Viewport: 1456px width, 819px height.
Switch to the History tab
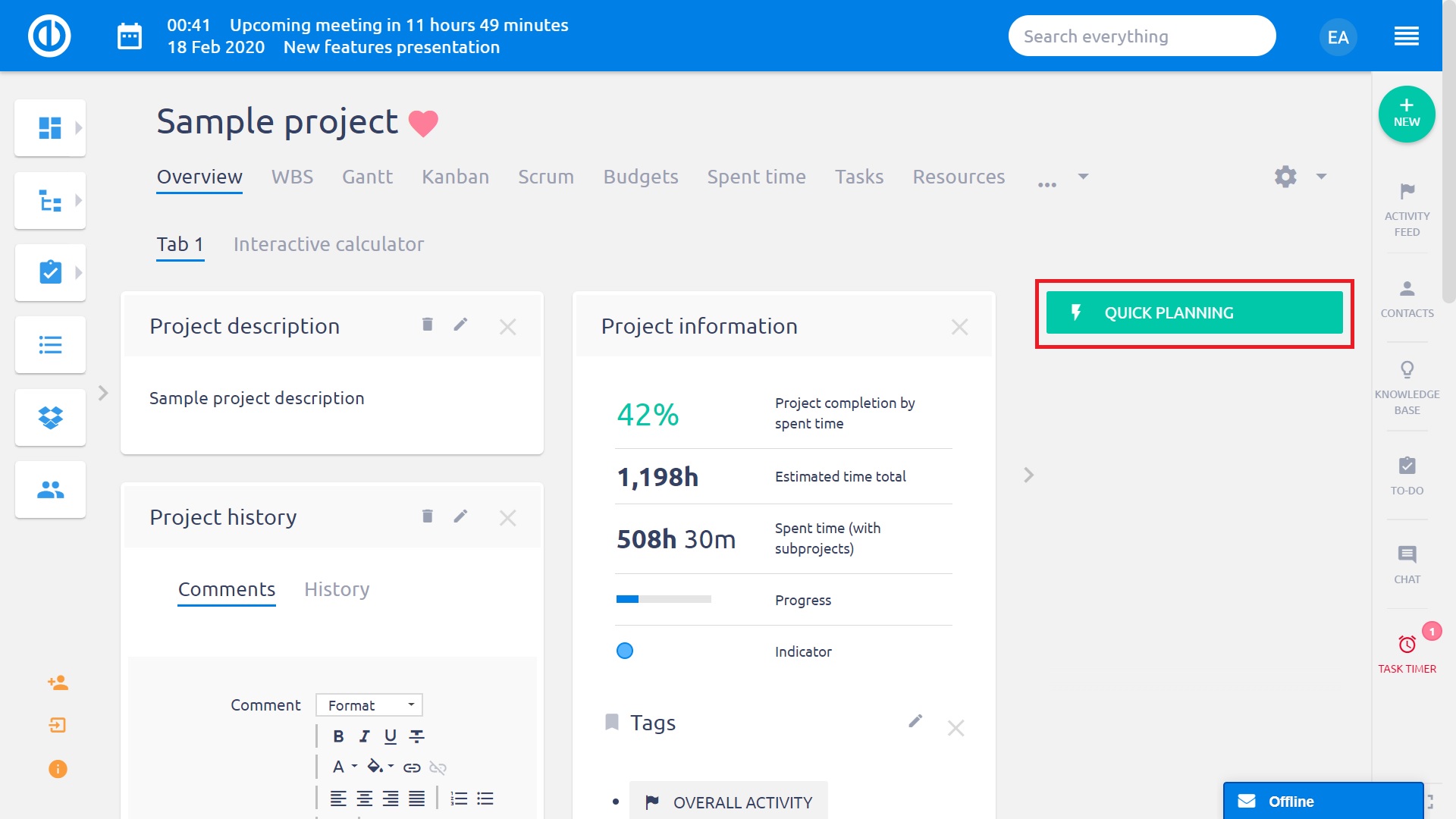click(337, 589)
